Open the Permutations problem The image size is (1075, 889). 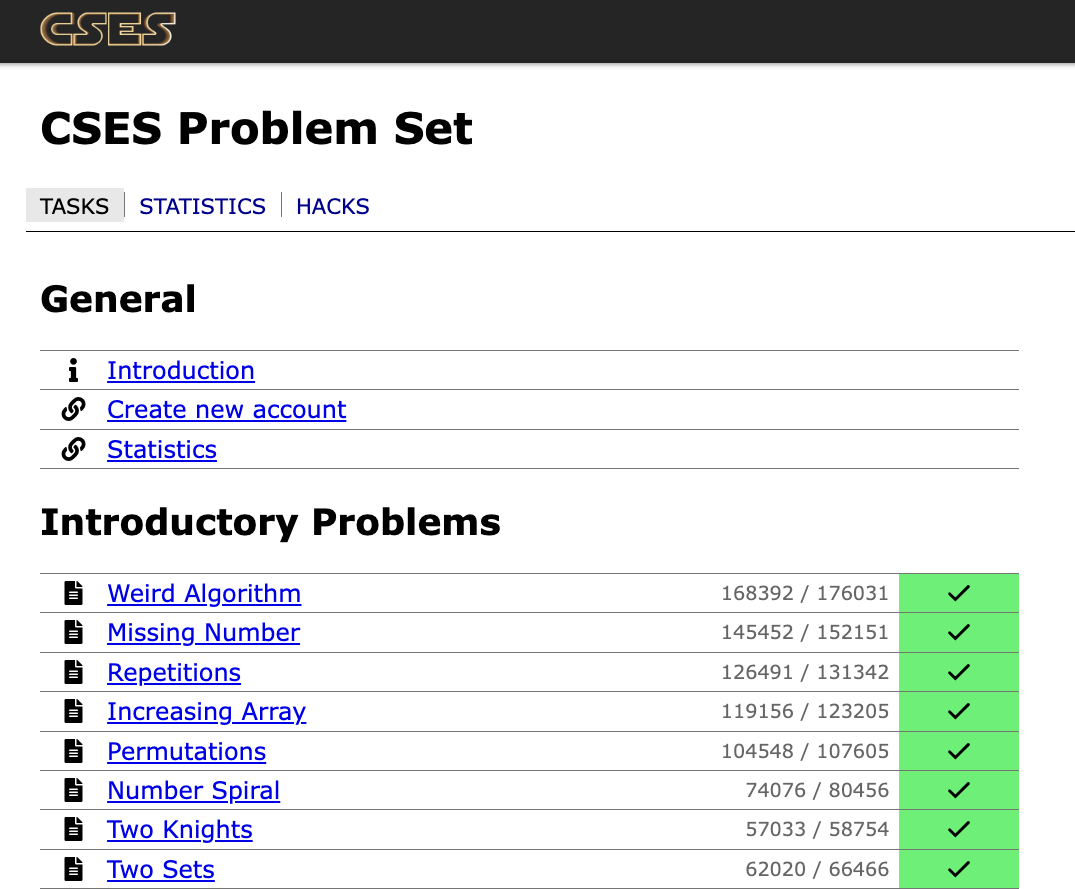coord(186,751)
